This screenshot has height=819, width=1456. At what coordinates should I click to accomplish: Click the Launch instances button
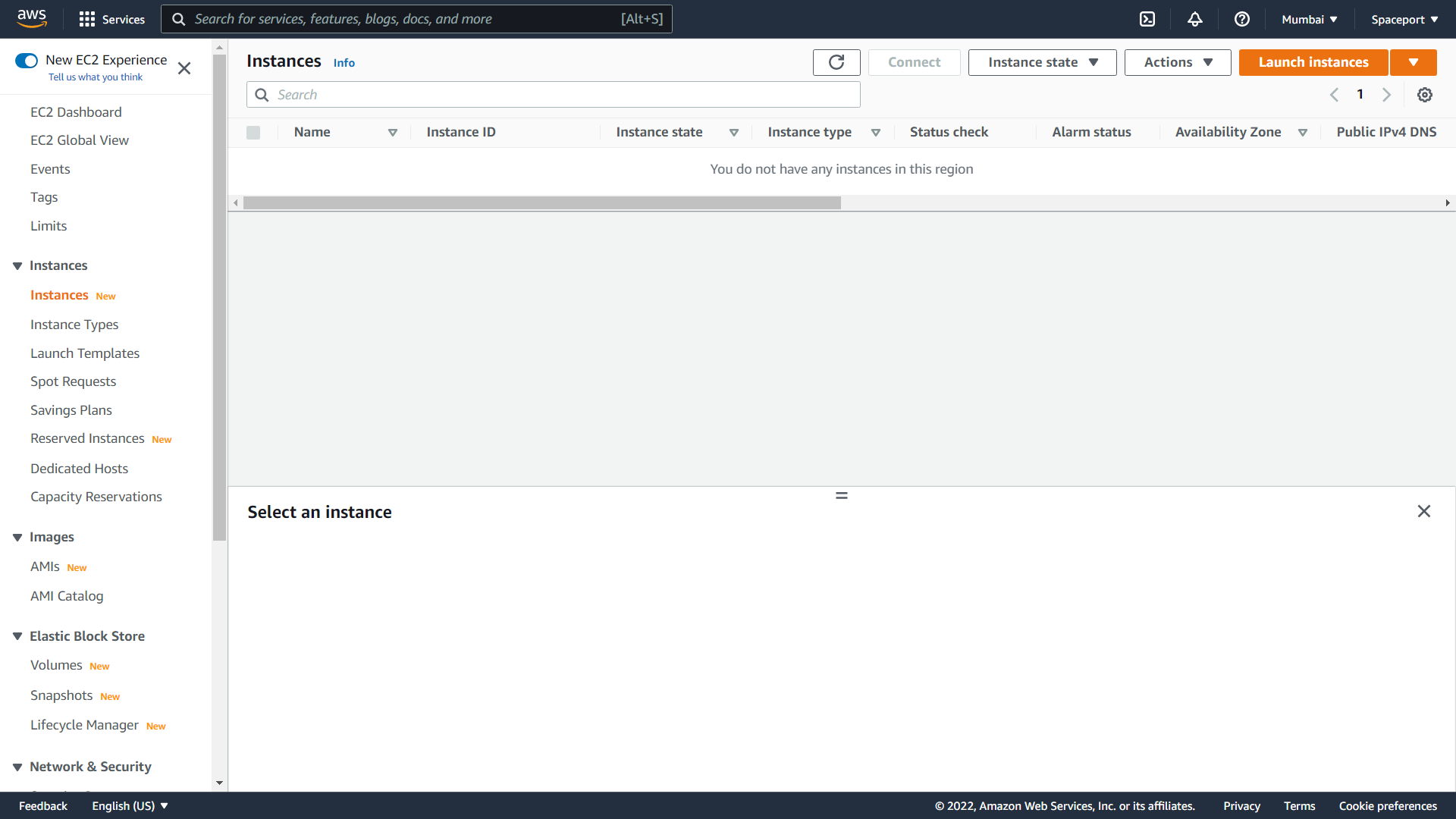pos(1313,62)
